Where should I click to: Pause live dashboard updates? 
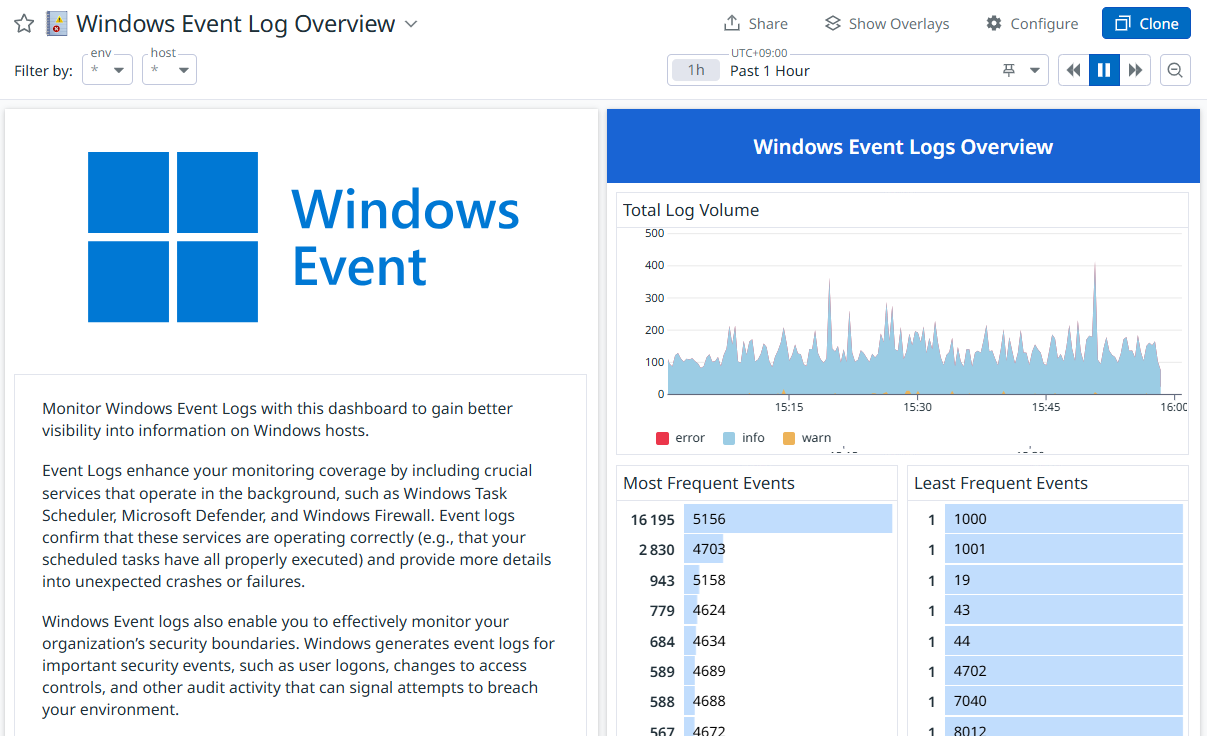coord(1104,70)
